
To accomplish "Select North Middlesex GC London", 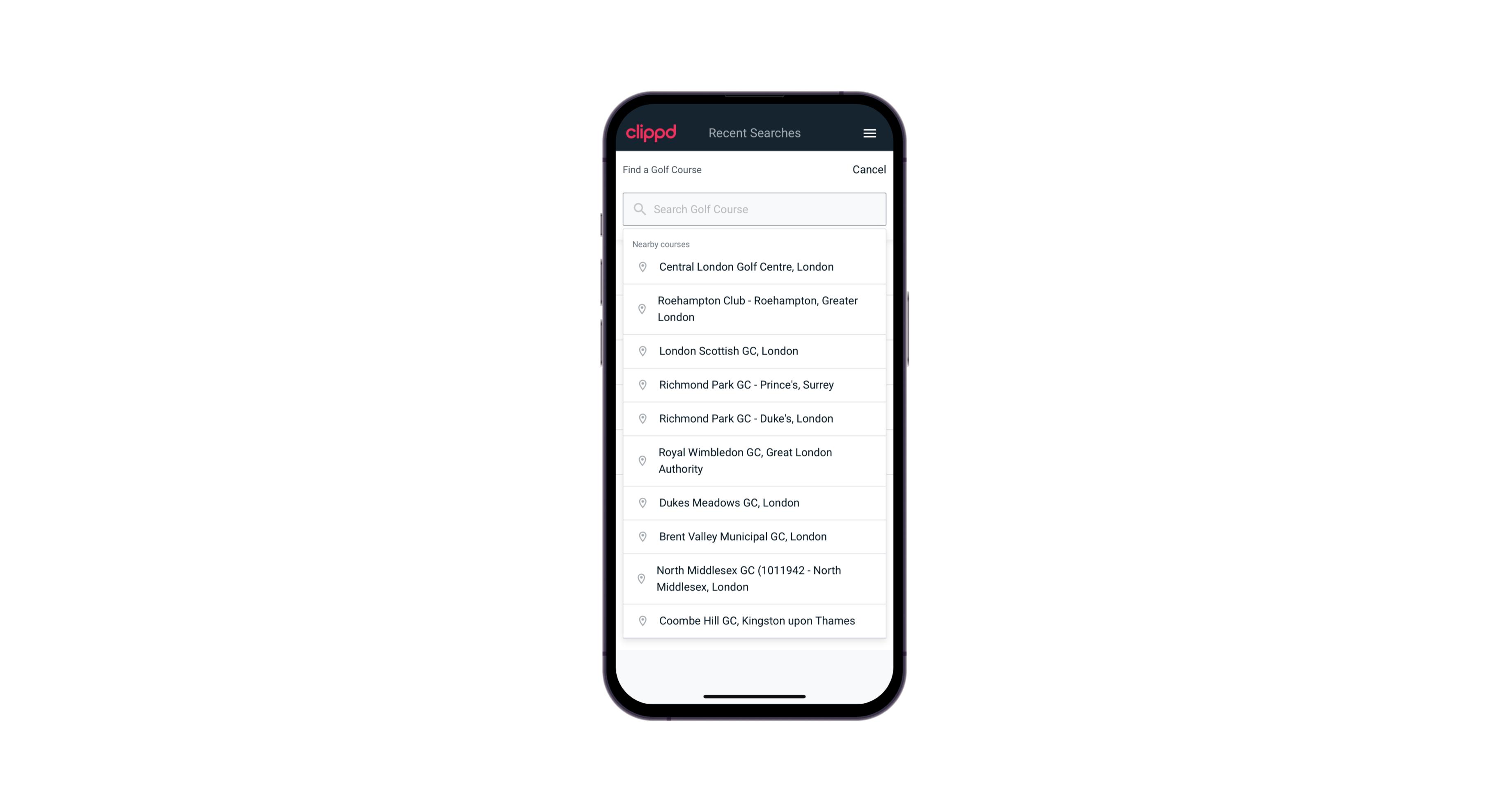I will (754, 578).
